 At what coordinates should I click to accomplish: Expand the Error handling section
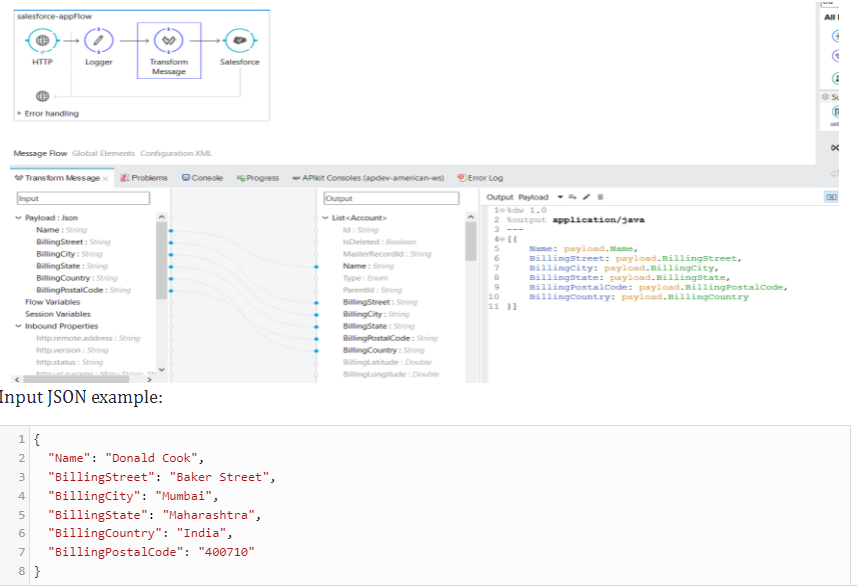pyautogui.click(x=19, y=113)
